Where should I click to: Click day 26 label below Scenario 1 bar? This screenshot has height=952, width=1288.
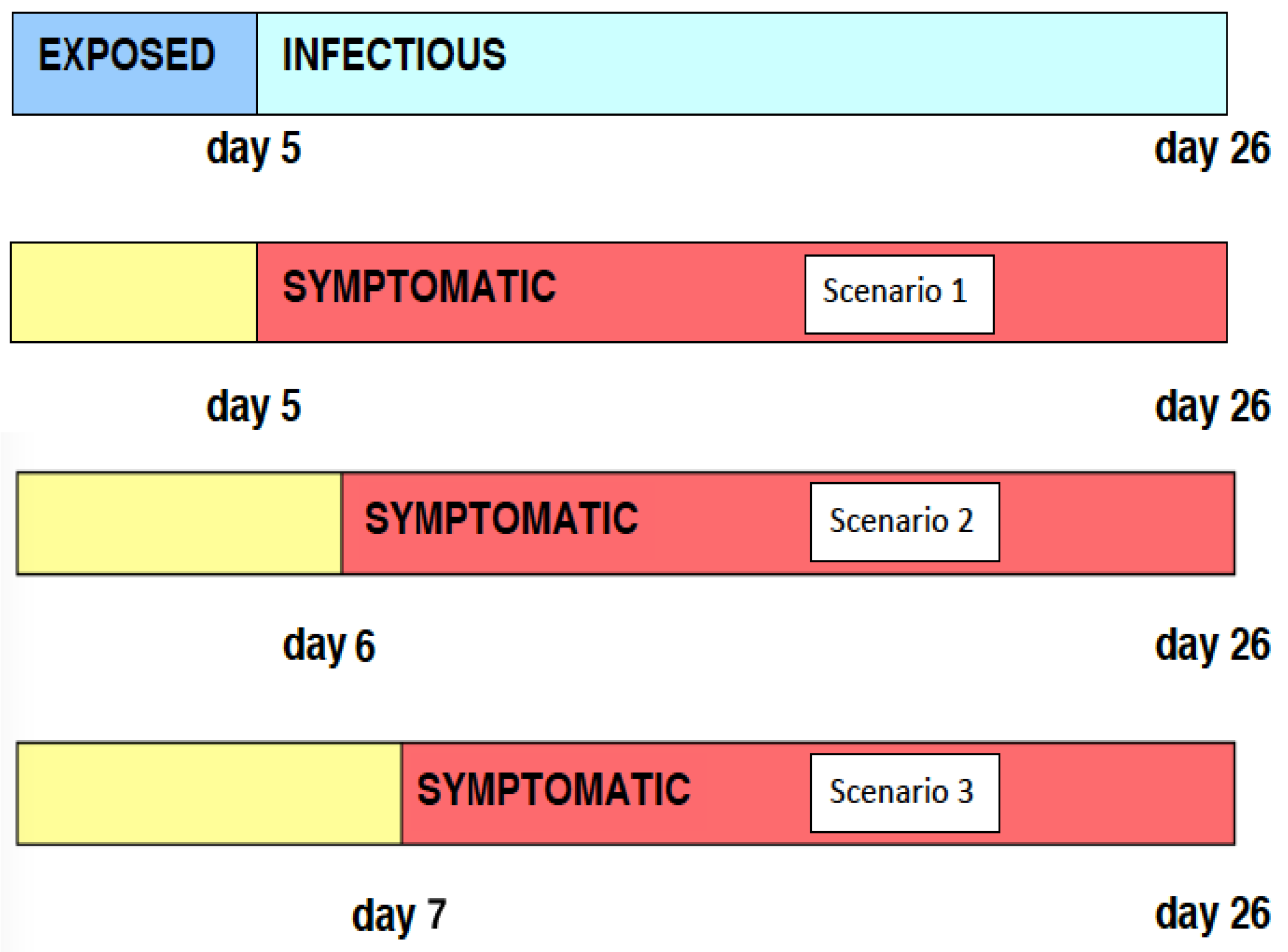tap(1212, 406)
